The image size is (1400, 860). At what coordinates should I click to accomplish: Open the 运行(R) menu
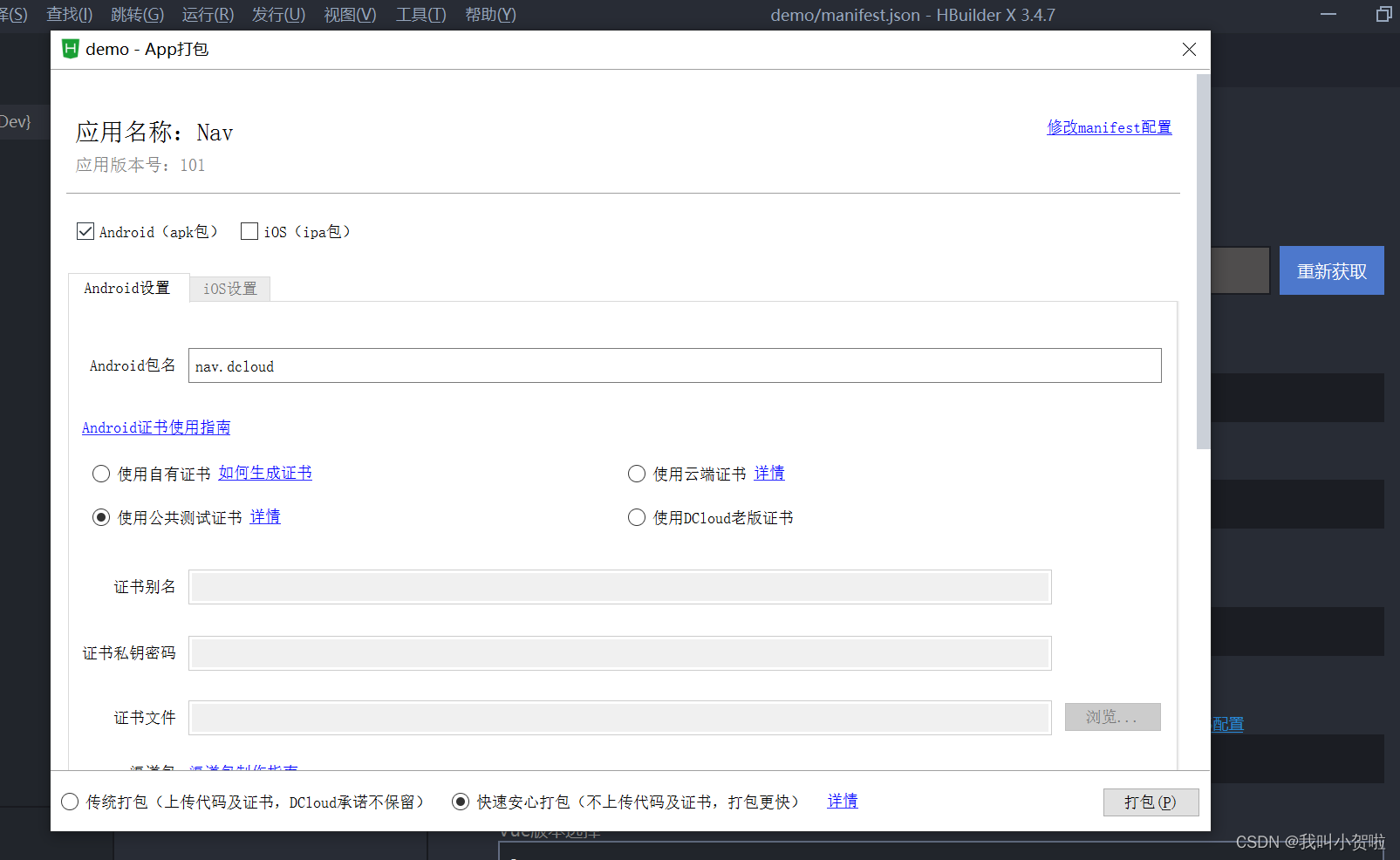pyautogui.click(x=208, y=15)
